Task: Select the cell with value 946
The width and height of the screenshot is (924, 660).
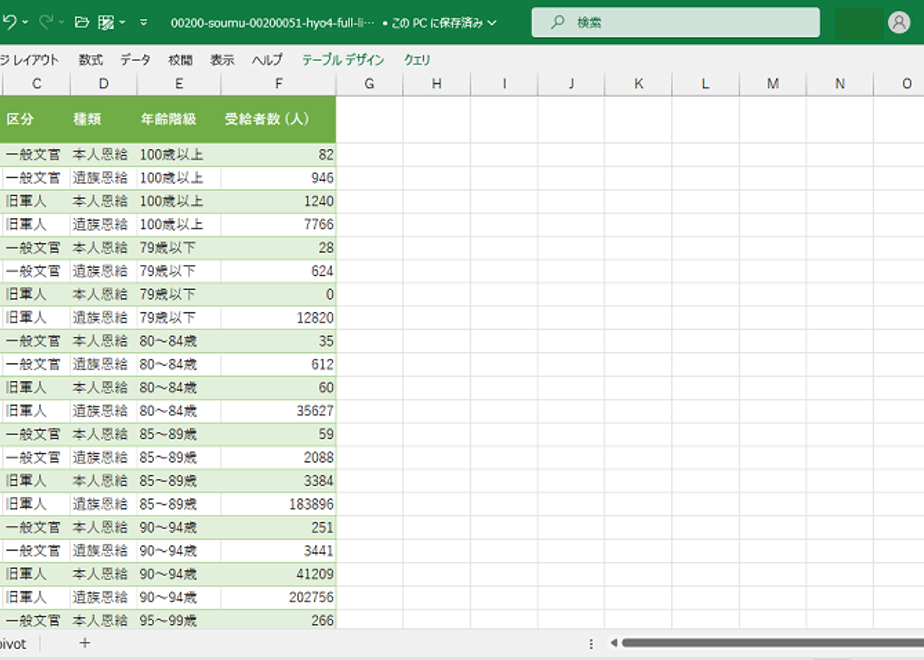Action: click(x=278, y=178)
